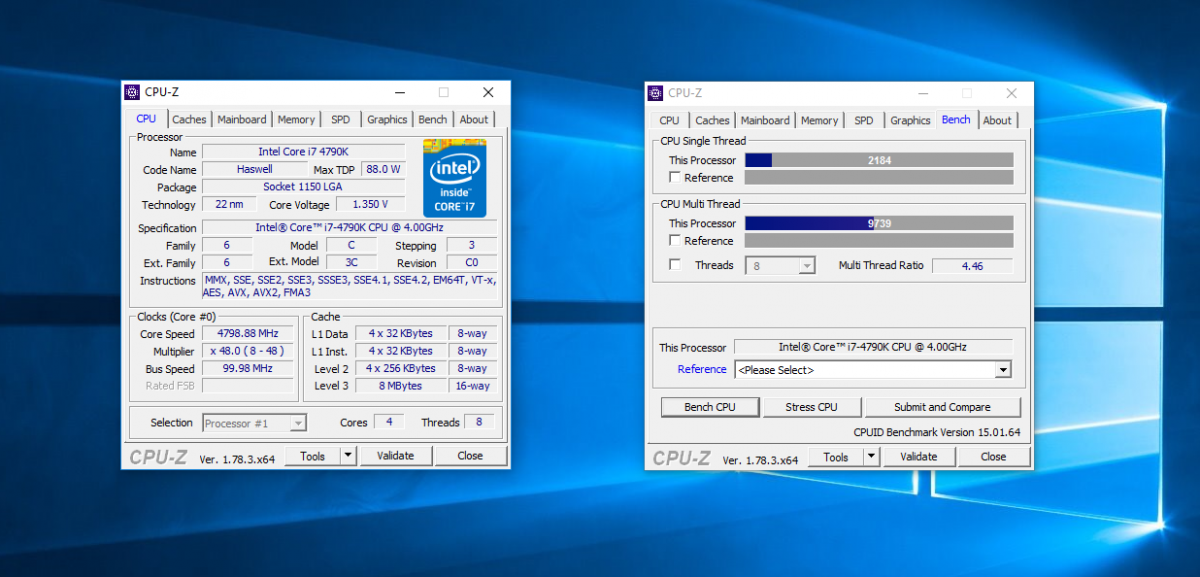Screen dimensions: 1200x577
Task: Open Bench tab in left window
Action: pos(433,120)
